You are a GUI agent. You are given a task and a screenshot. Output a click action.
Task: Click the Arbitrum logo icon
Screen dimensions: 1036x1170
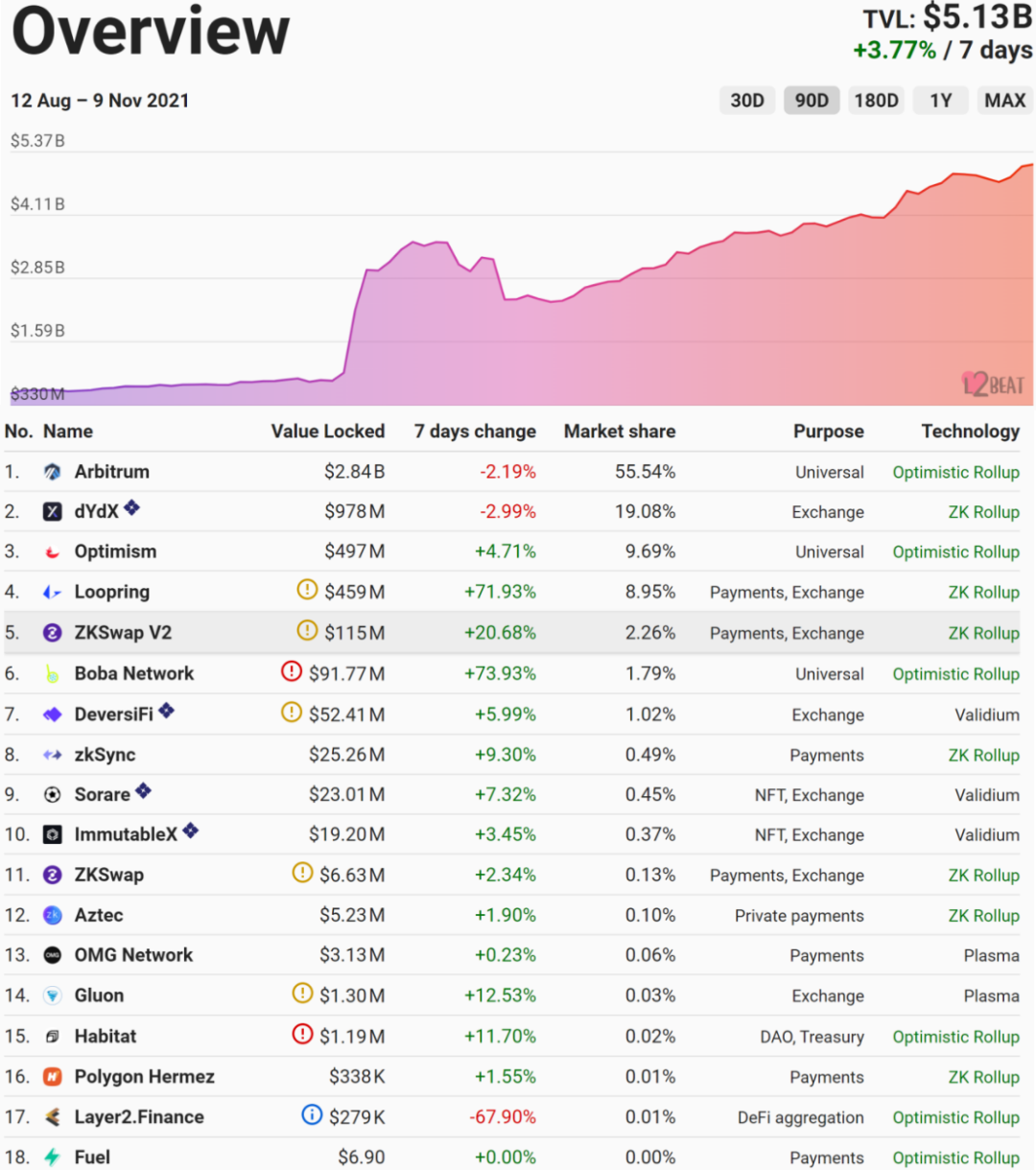coord(53,472)
